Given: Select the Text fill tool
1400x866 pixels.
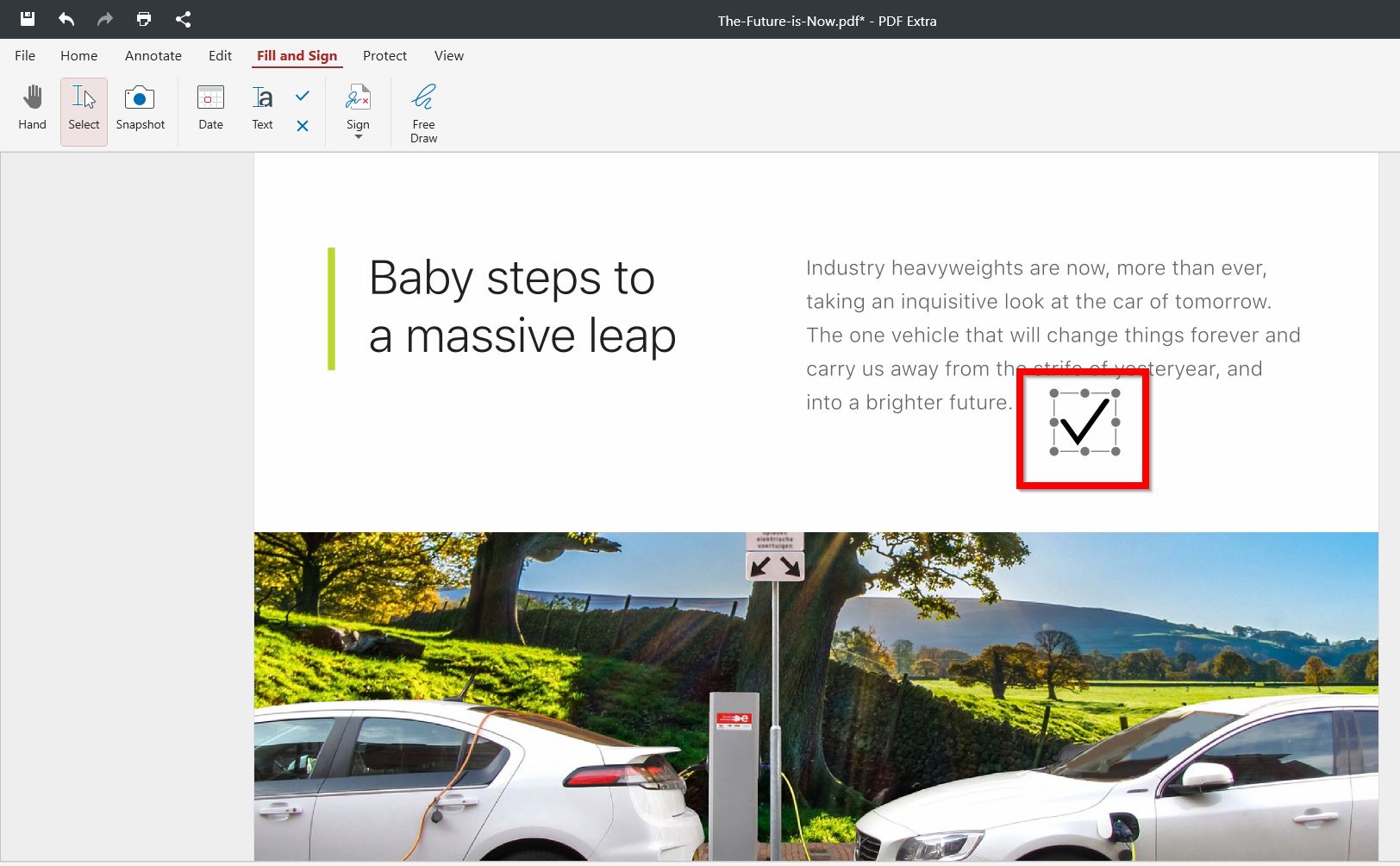Looking at the screenshot, I should tap(261, 109).
